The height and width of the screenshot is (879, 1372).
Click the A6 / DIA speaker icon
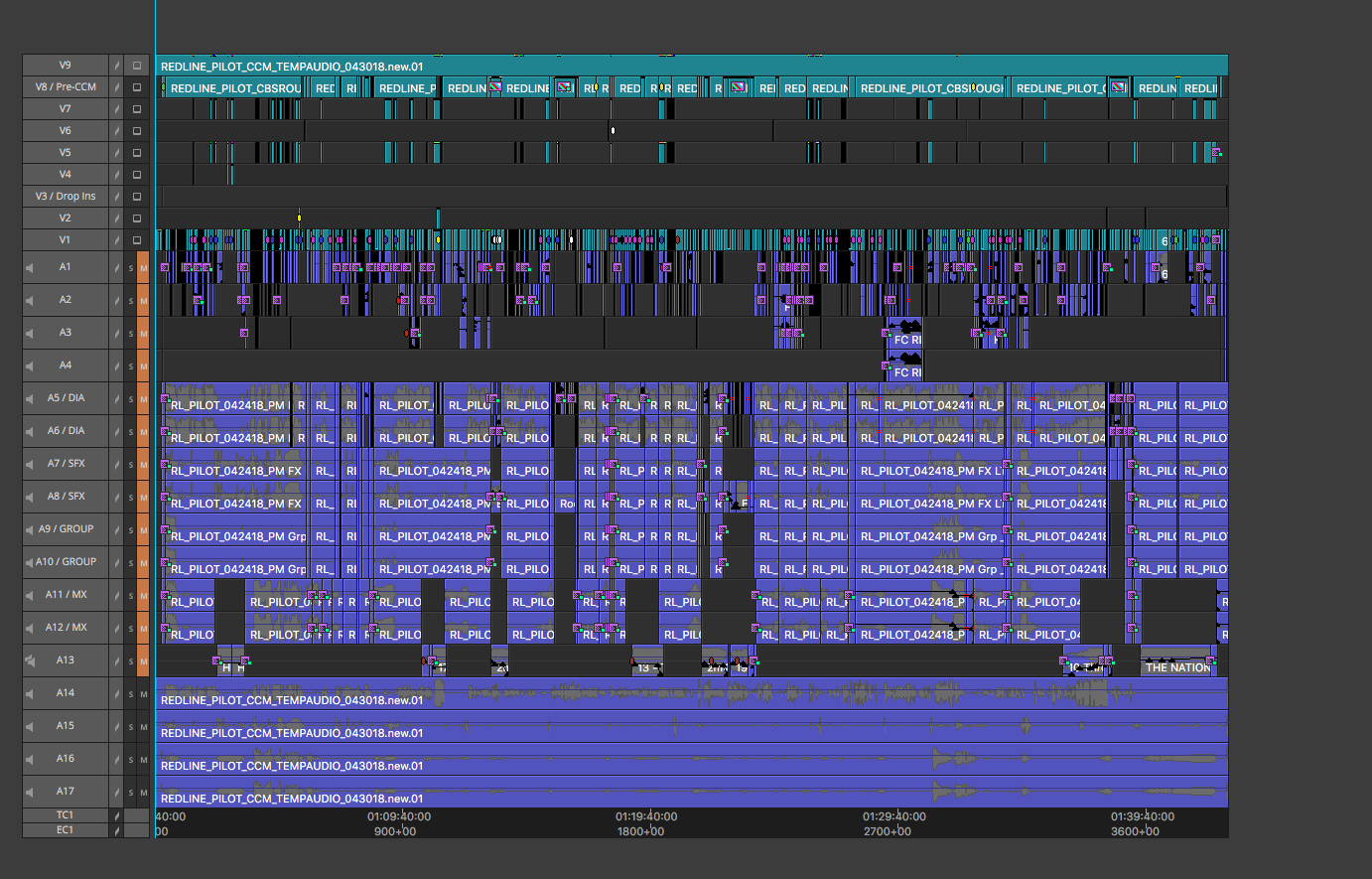tap(29, 432)
